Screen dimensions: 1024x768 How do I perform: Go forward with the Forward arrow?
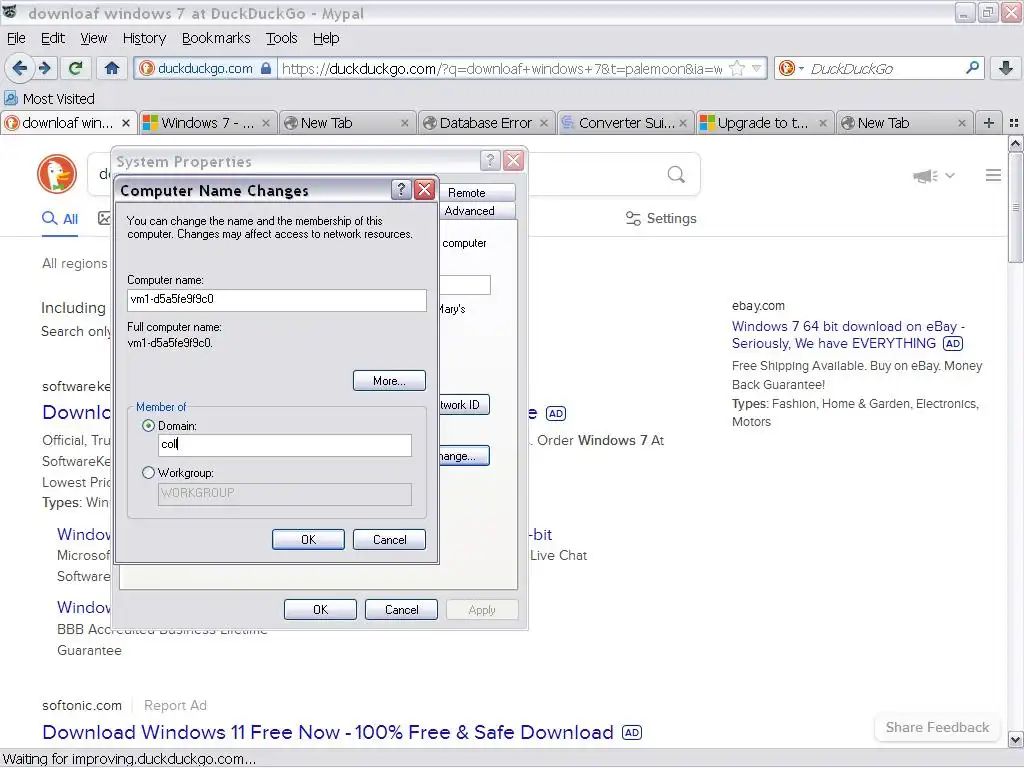(x=44, y=68)
